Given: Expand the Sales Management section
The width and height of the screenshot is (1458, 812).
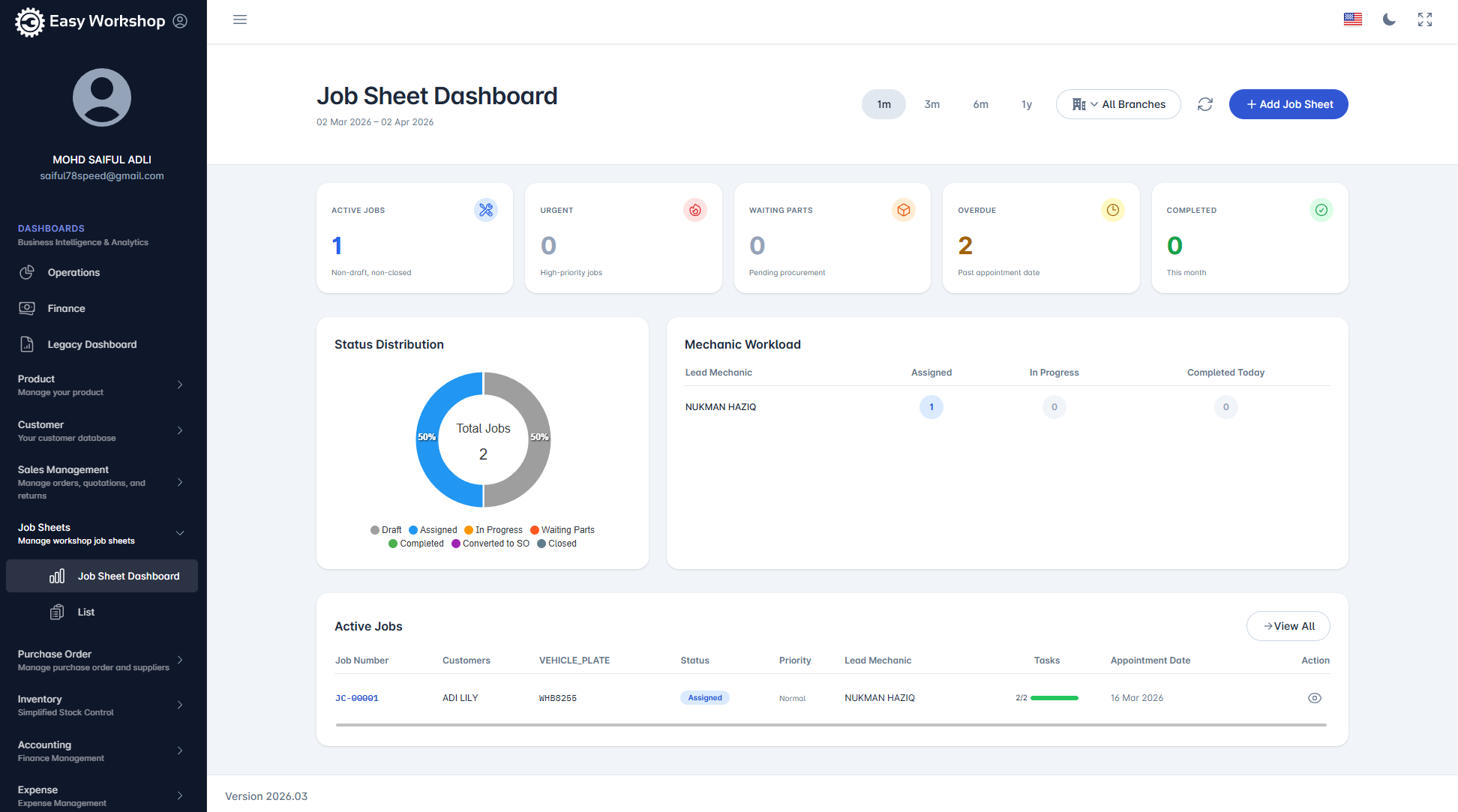Looking at the screenshot, I should pyautogui.click(x=179, y=482).
